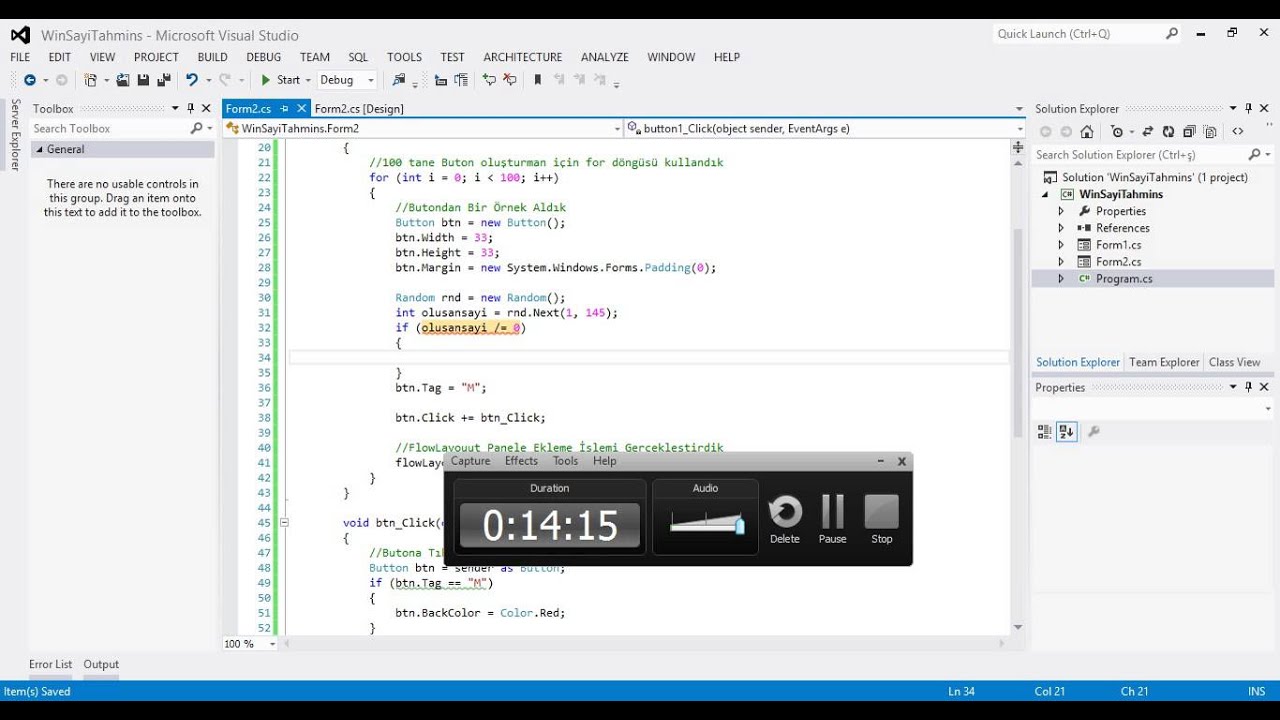Refresh the Solution Explorer
1280x720 pixels.
pyautogui.click(x=1168, y=131)
